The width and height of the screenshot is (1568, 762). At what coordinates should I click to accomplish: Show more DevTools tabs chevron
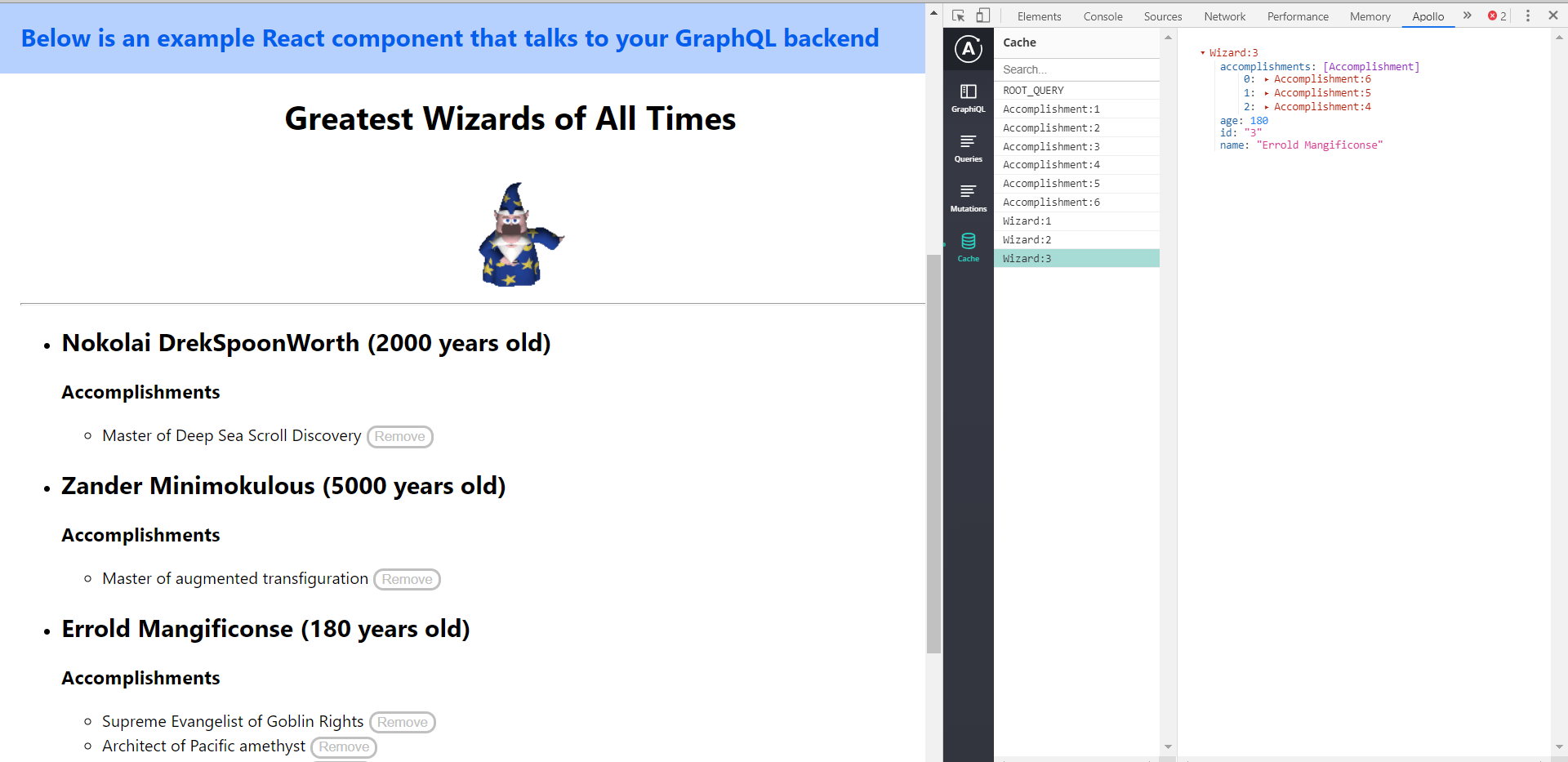[x=1467, y=16]
